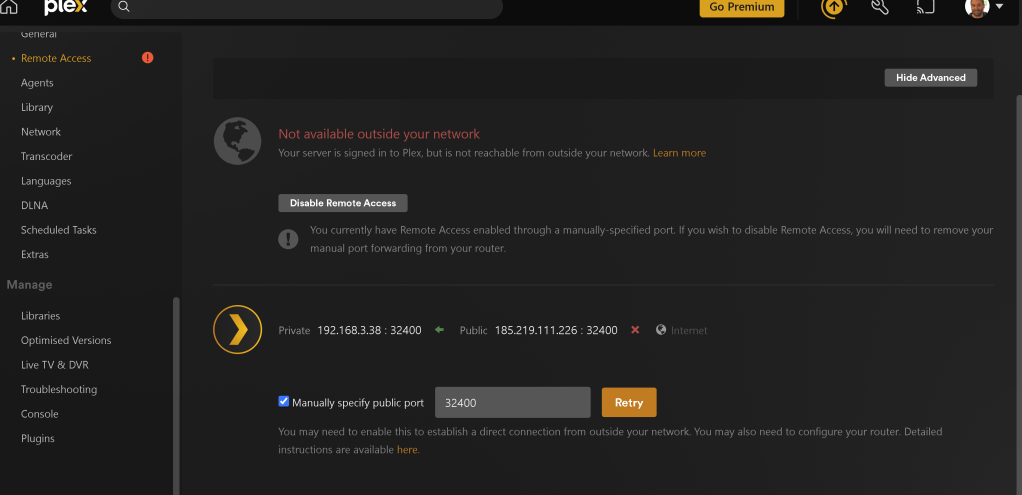Click the Plex logo
This screenshot has height=495, width=1022.
66,7
